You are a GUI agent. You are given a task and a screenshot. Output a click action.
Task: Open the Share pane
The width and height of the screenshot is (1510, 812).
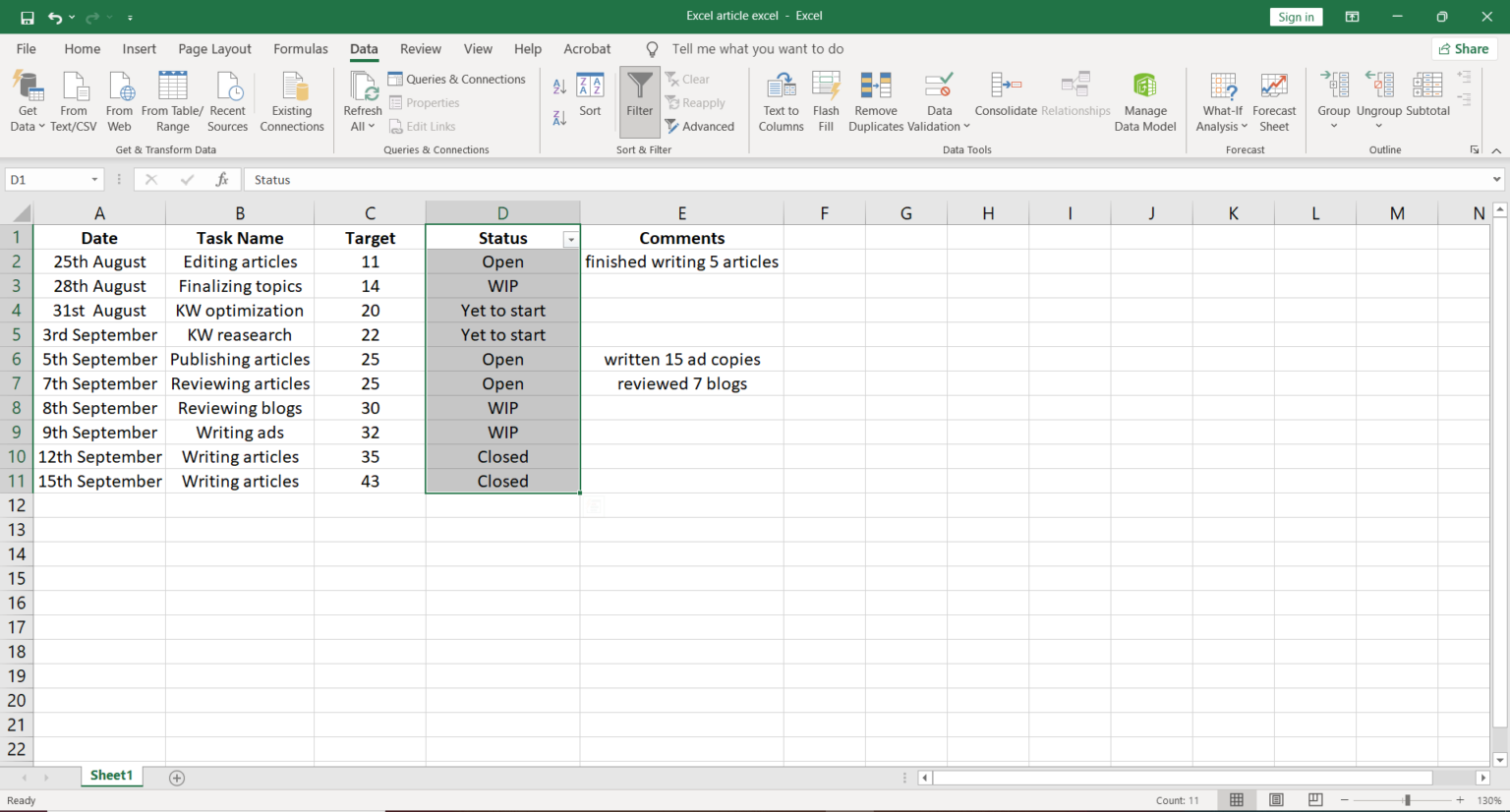click(1464, 48)
